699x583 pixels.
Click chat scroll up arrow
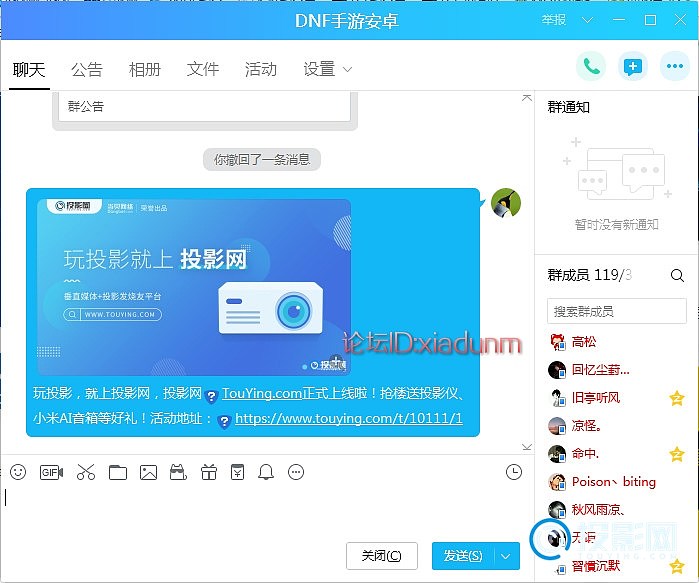pyautogui.click(x=526, y=98)
